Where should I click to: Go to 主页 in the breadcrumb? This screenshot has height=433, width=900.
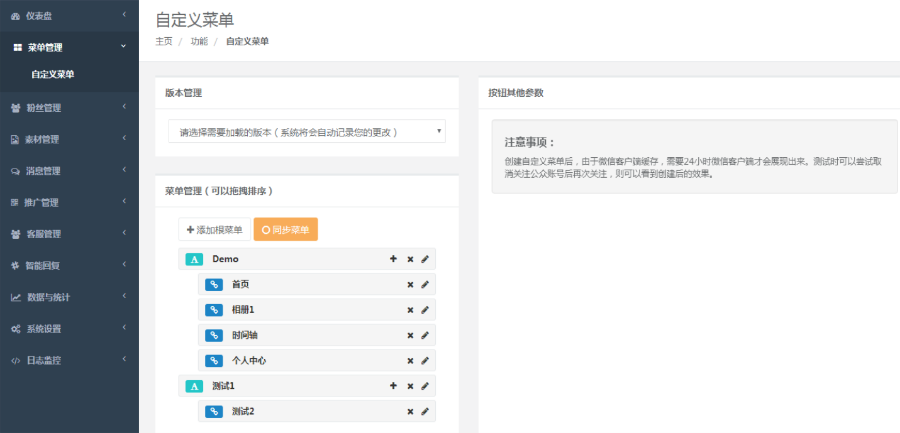[164, 41]
